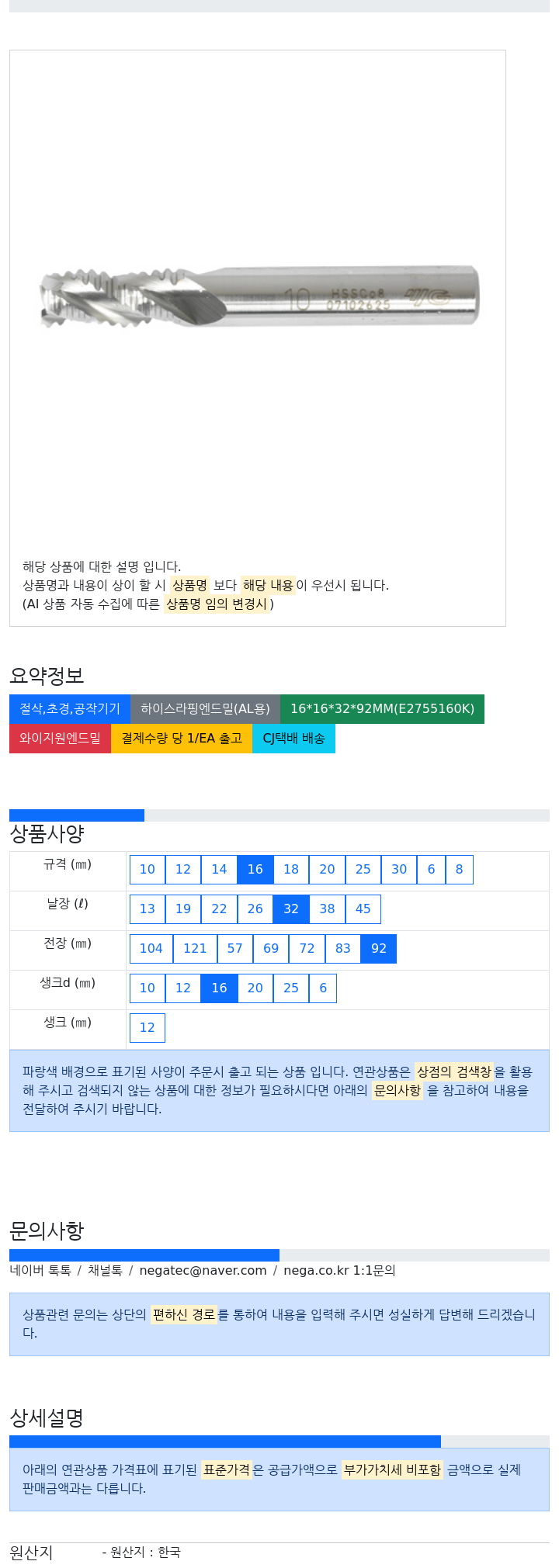559x1568 pixels.
Task: Select the red 와이지원엔드밀 tag
Action: 60,739
